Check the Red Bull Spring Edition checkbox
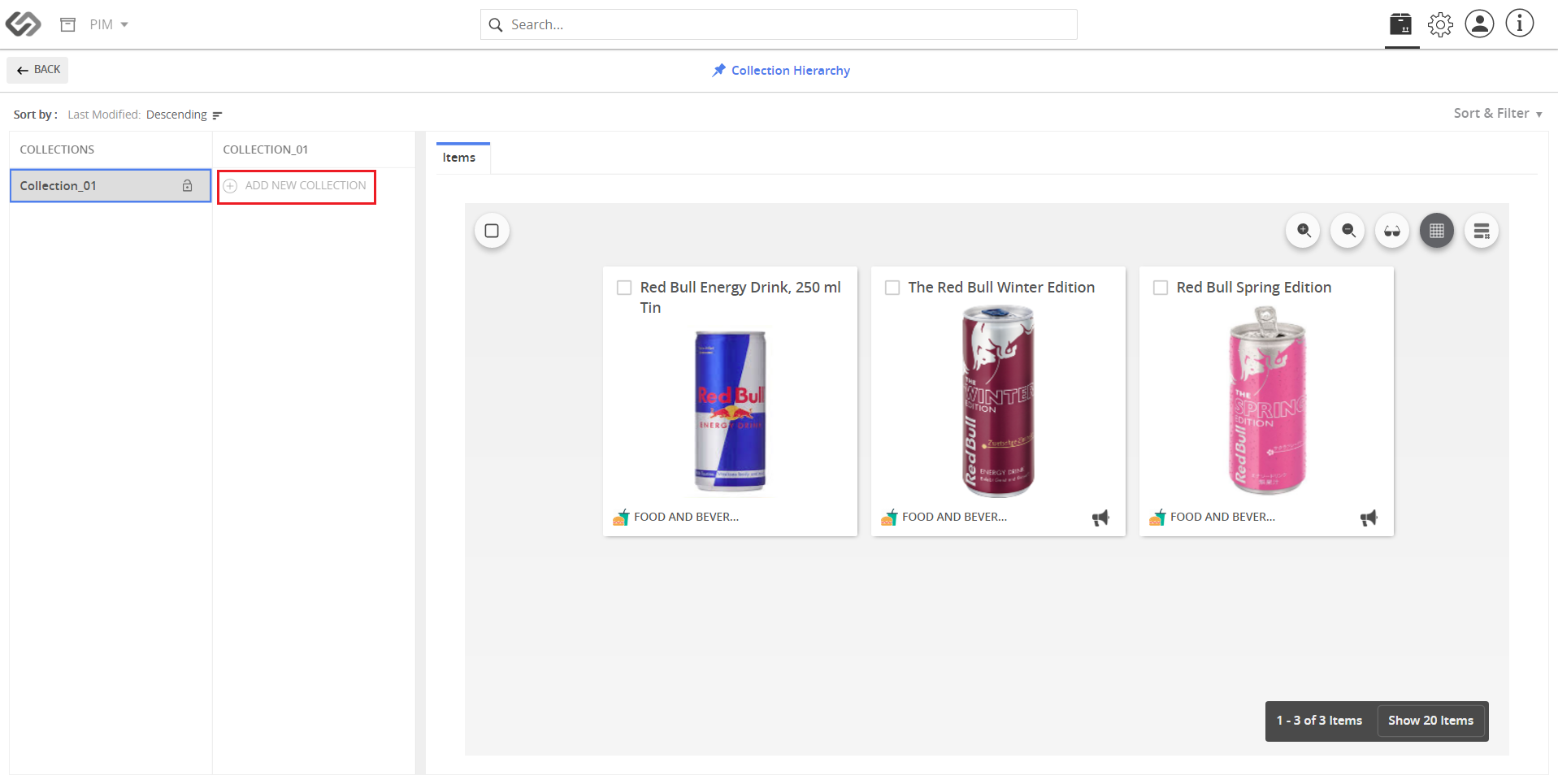1558x784 pixels. (x=1161, y=288)
